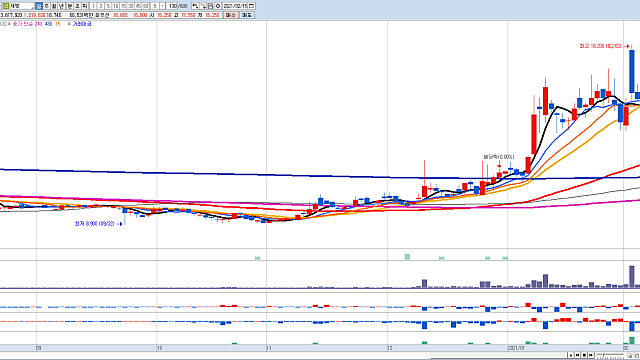
Task: Click the custom interval value field showing 5
Action: click(155, 6)
